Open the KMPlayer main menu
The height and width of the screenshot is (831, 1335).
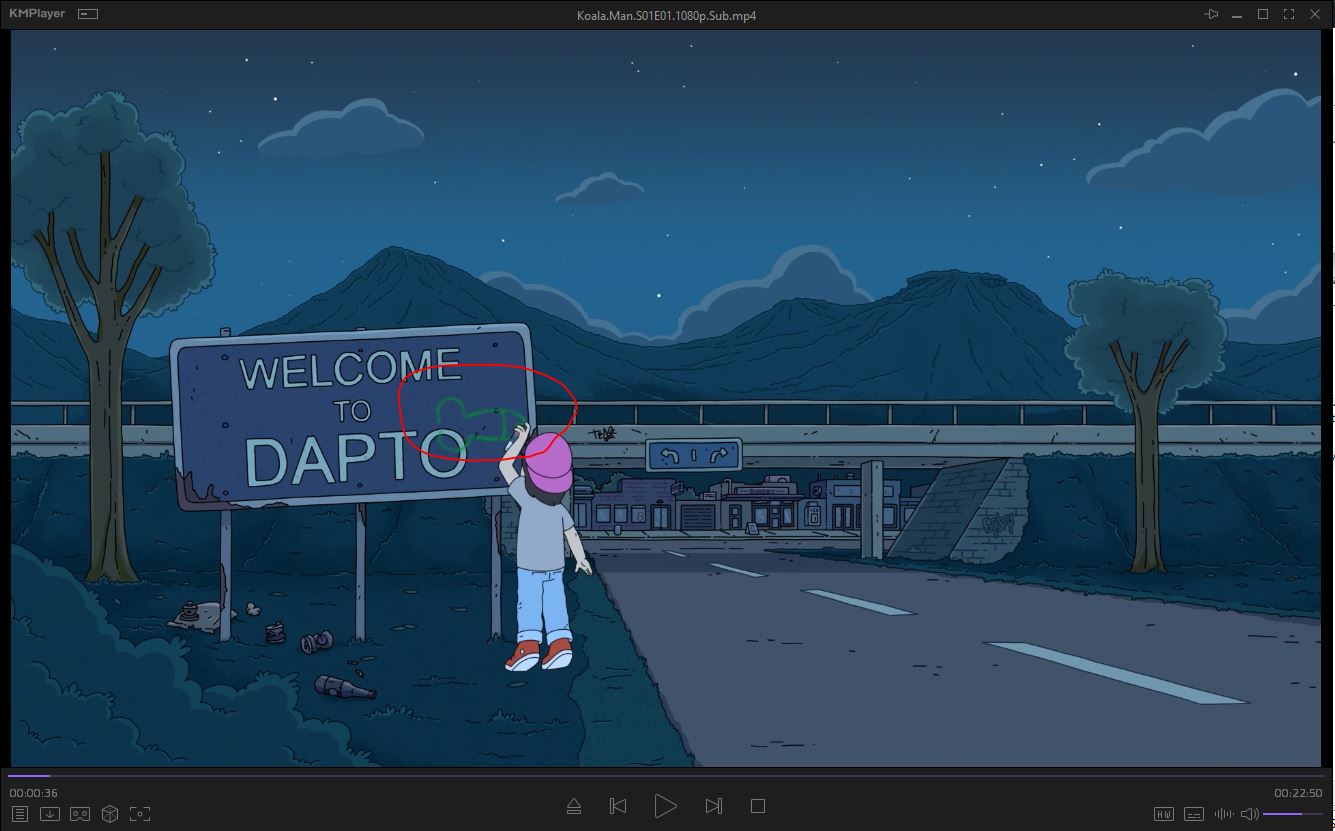tap(37, 14)
